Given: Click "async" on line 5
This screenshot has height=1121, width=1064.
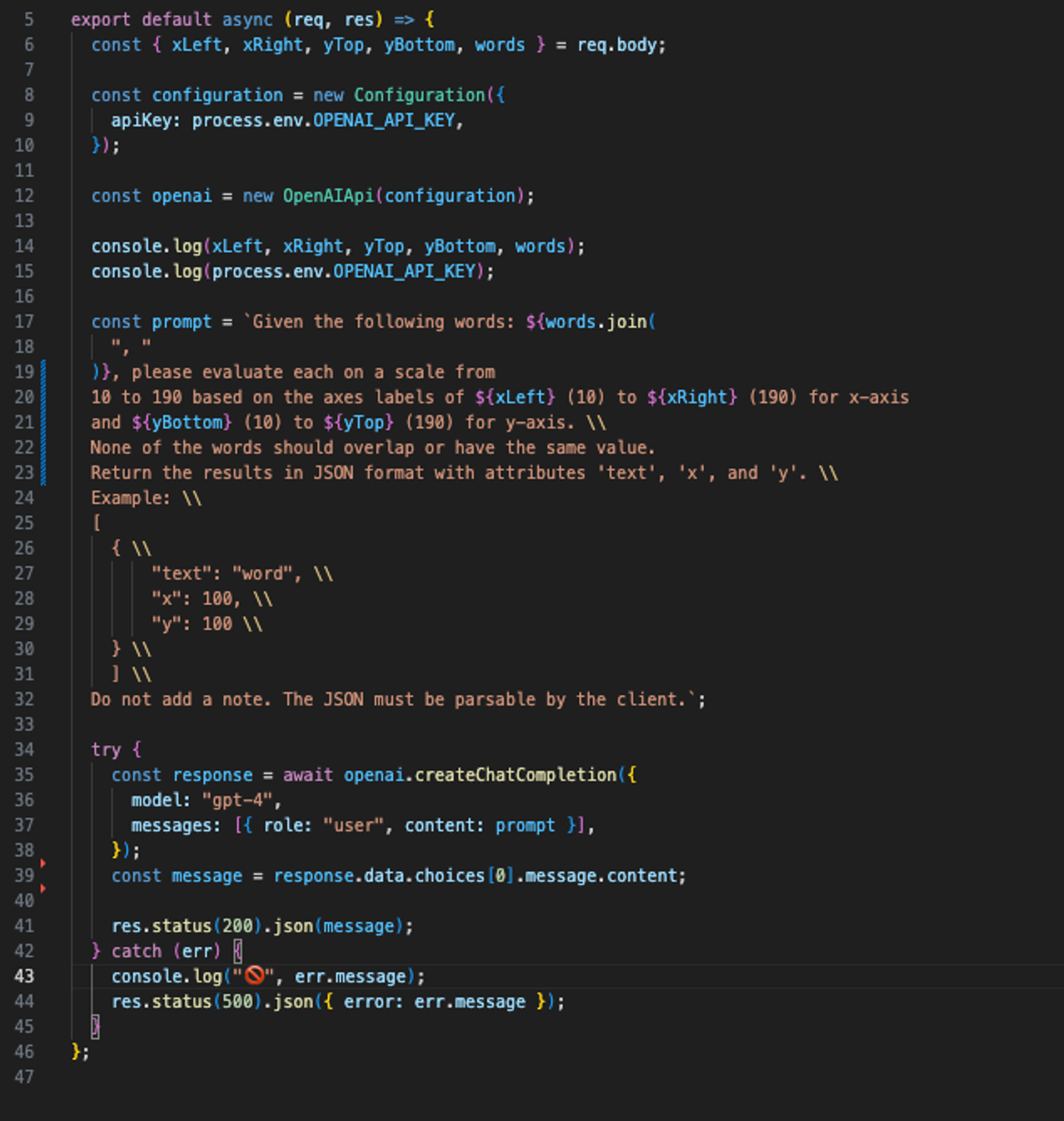Looking at the screenshot, I should 247,20.
